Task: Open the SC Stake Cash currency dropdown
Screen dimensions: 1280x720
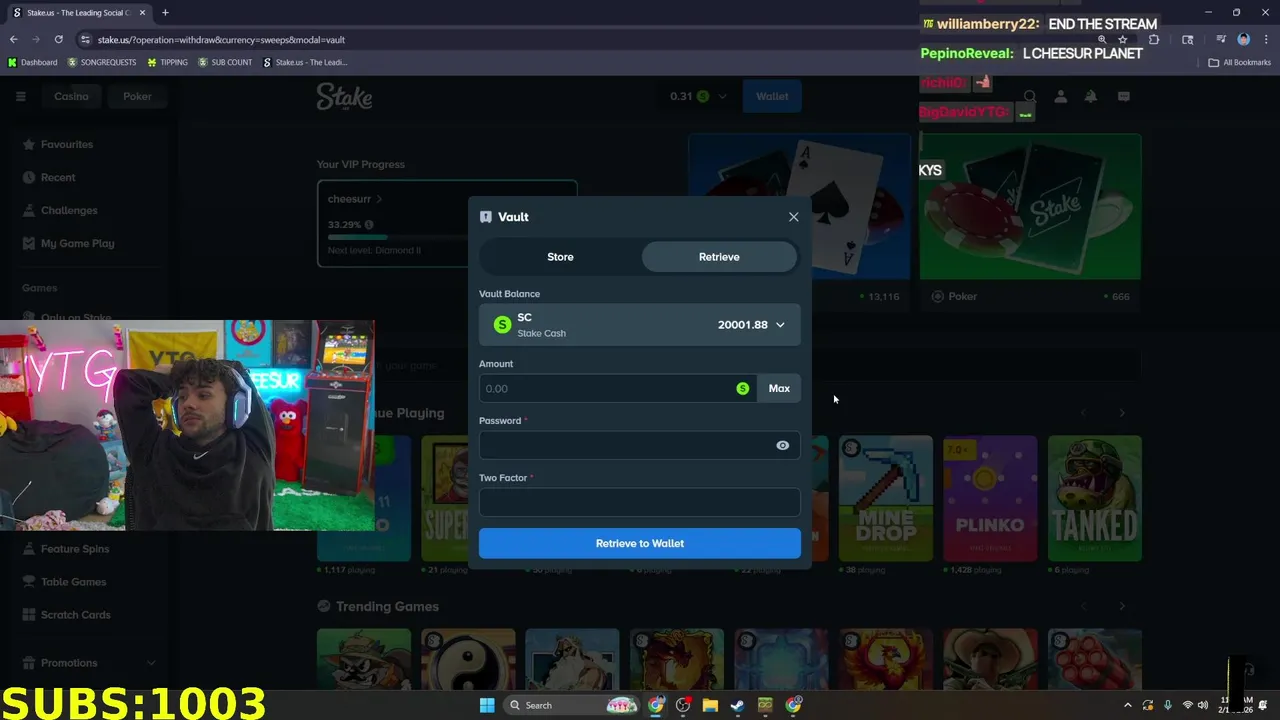Action: (640, 325)
